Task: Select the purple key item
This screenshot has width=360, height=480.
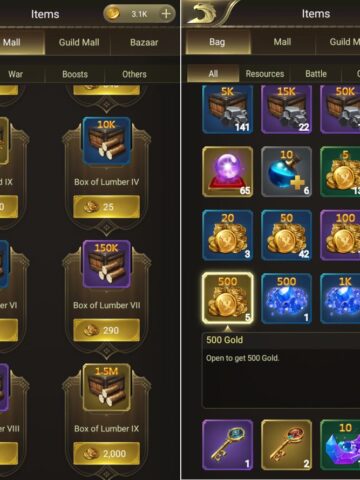Action: tap(227, 445)
